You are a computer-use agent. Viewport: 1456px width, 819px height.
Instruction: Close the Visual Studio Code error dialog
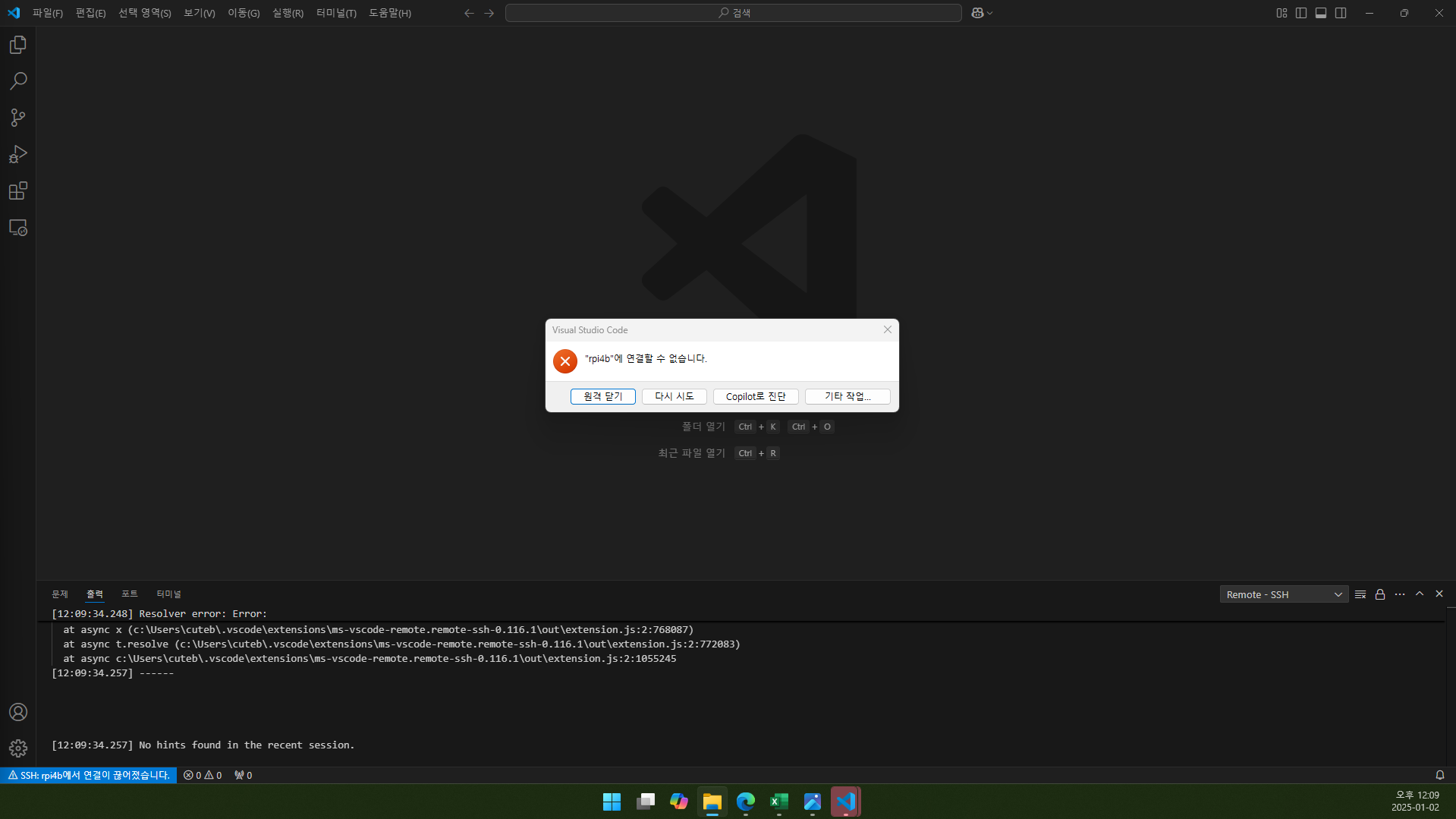tap(887, 329)
